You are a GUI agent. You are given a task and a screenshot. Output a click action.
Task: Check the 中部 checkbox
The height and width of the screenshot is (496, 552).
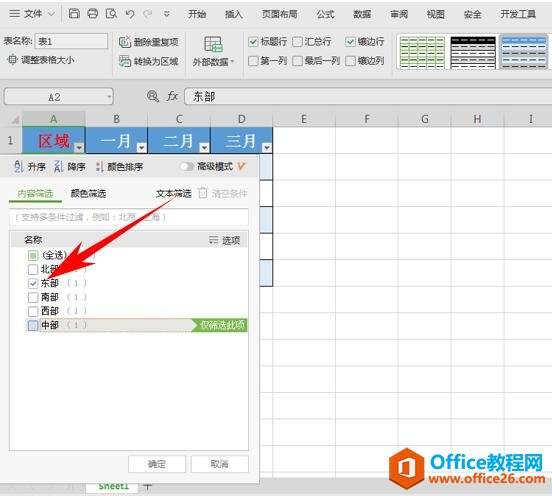(x=33, y=325)
